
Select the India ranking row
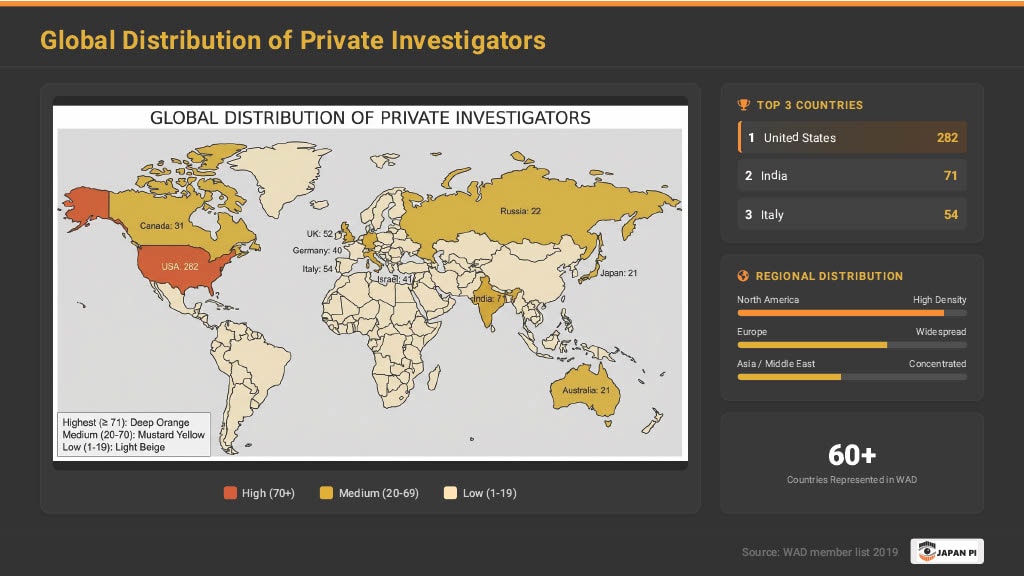tap(852, 176)
